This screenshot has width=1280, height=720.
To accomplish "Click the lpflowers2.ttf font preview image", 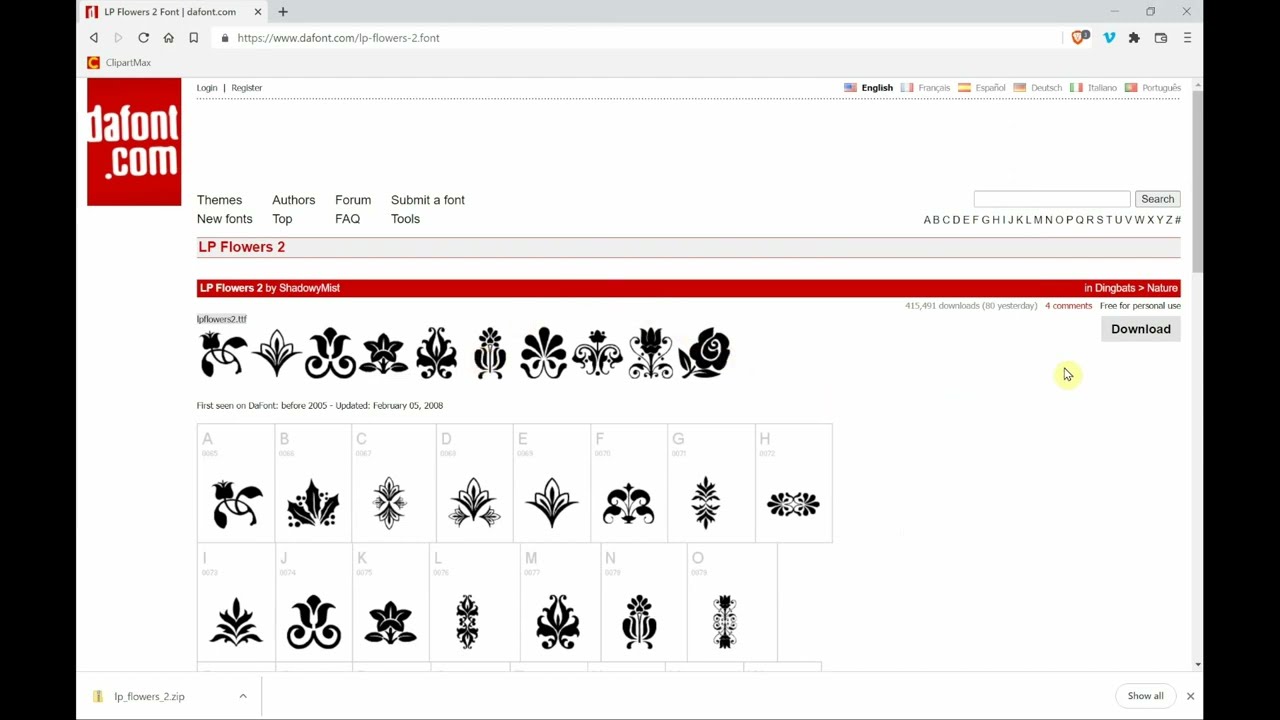I will click(x=465, y=353).
